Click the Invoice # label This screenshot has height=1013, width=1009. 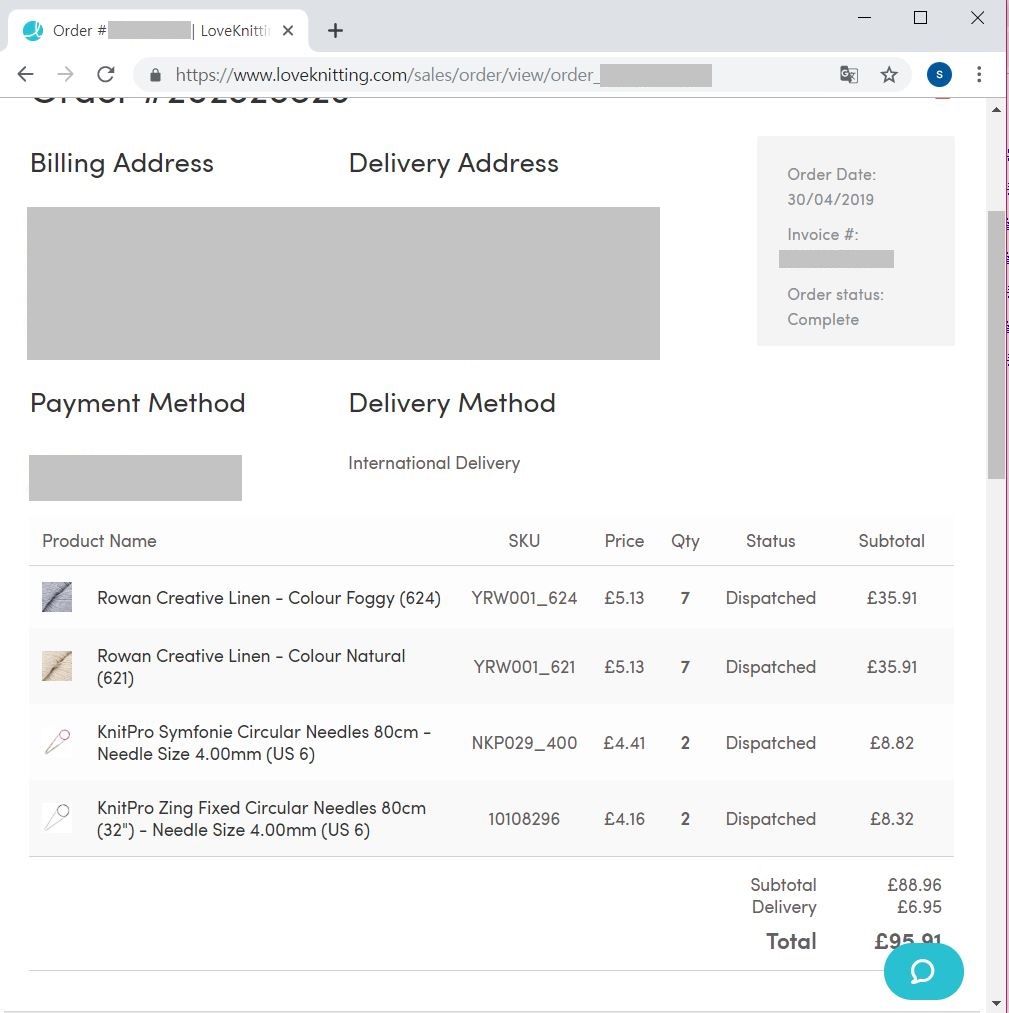click(x=823, y=234)
